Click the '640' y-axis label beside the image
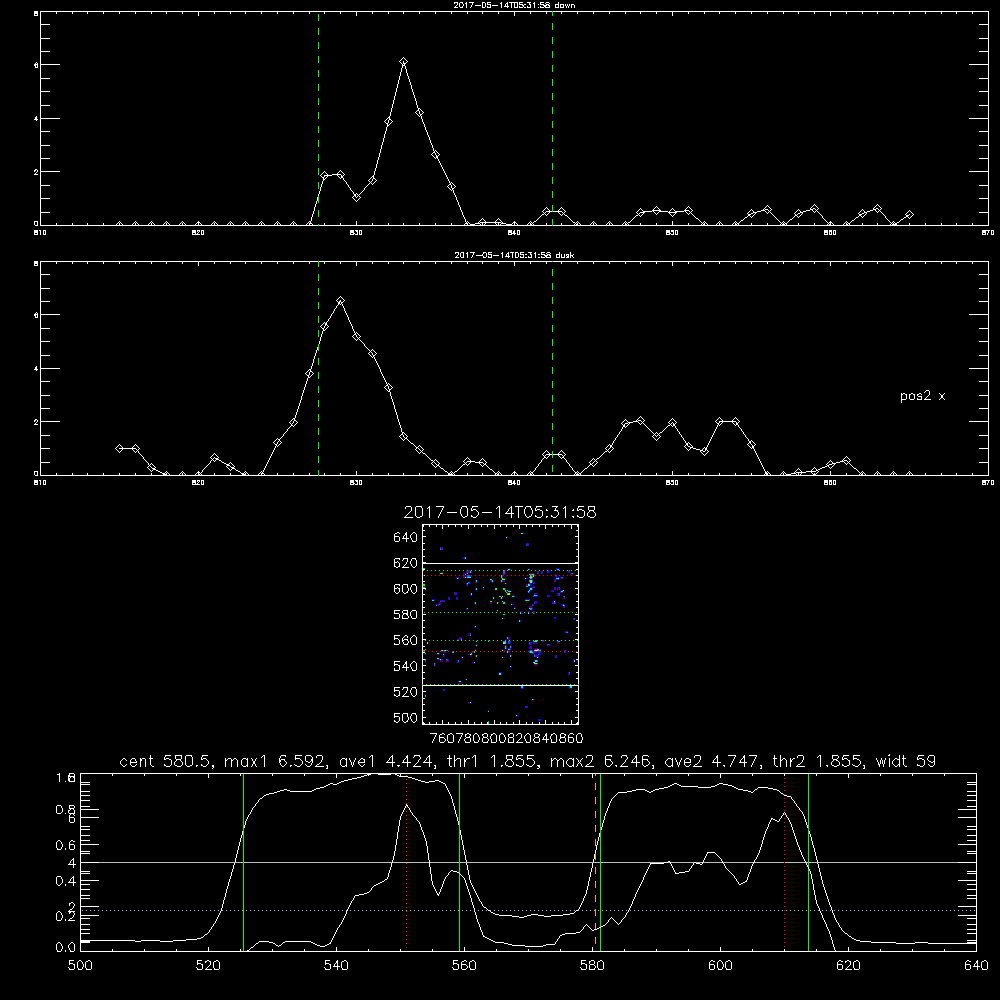This screenshot has height=1000, width=1000. point(406,538)
